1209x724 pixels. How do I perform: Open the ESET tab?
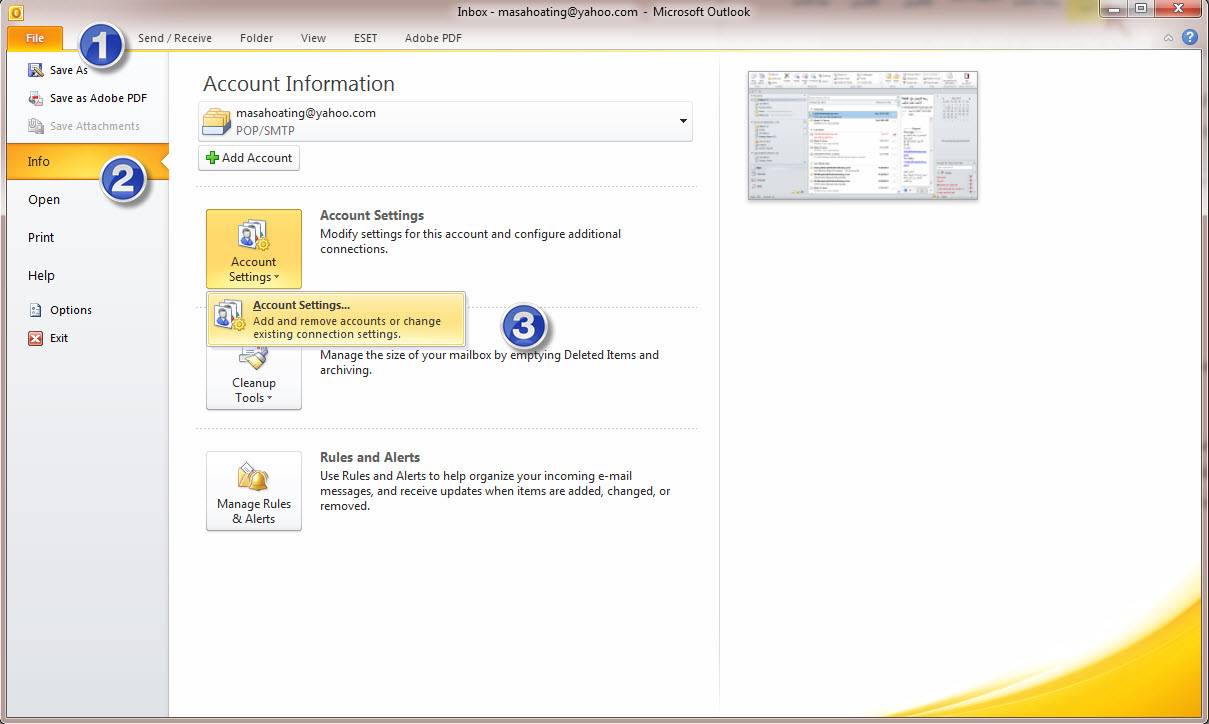366,38
